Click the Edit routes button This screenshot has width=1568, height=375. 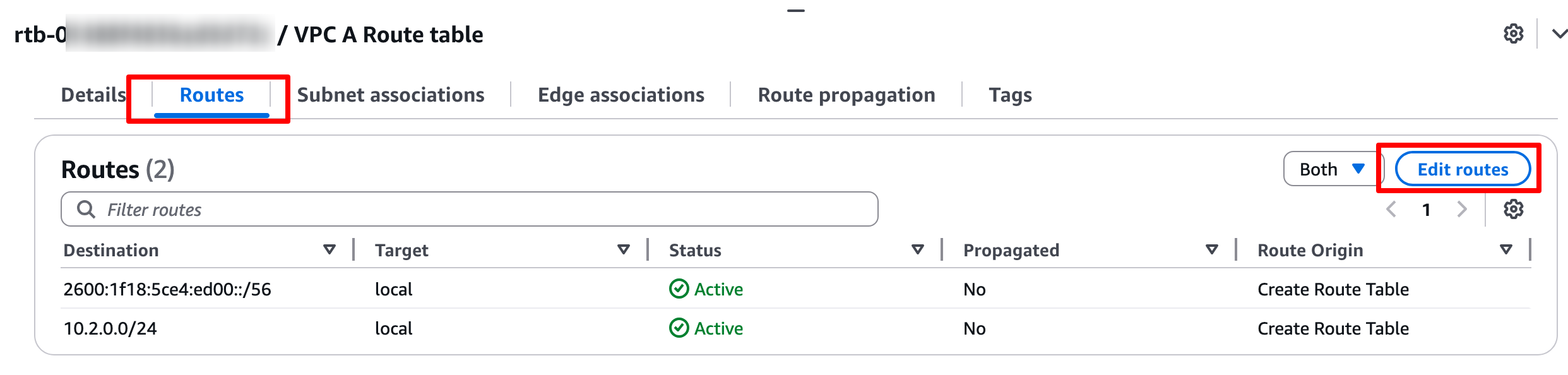pyautogui.click(x=1462, y=169)
